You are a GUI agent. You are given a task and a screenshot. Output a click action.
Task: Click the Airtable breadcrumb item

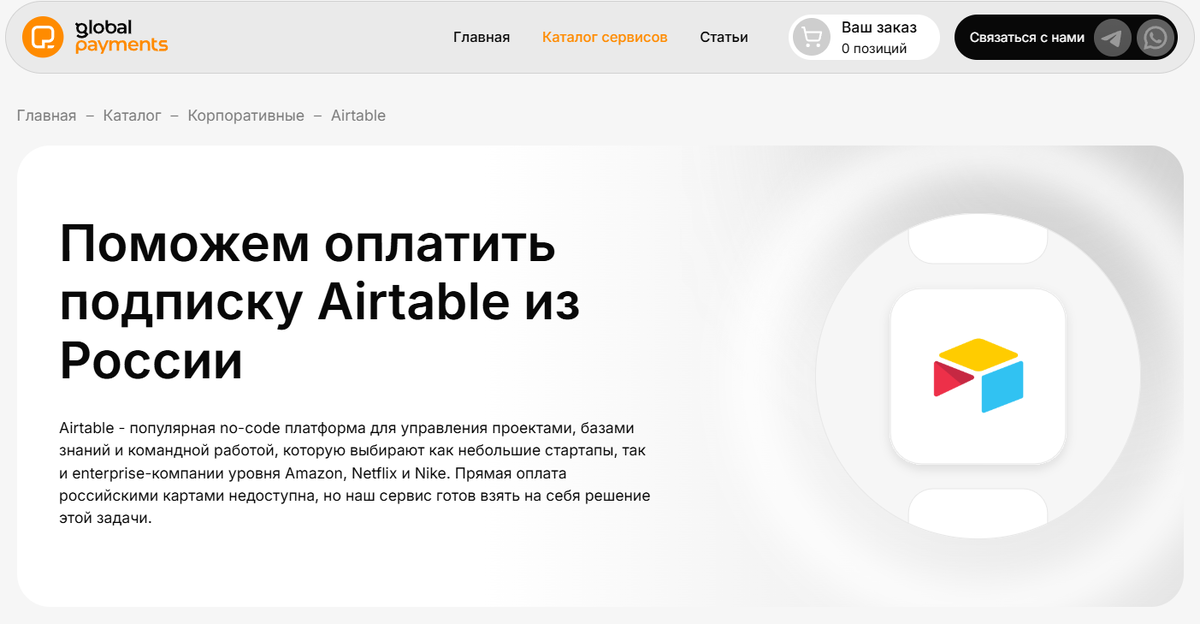pyautogui.click(x=358, y=115)
